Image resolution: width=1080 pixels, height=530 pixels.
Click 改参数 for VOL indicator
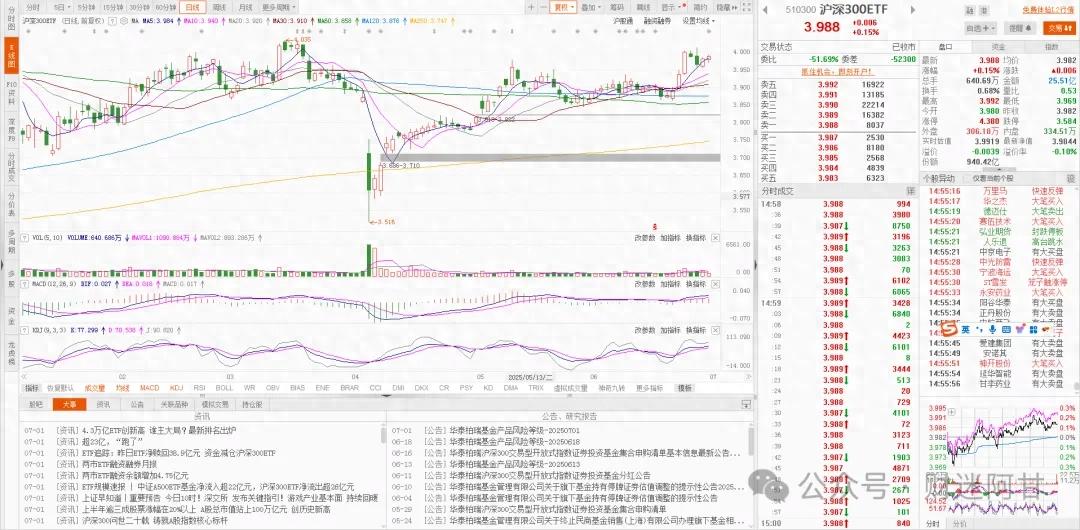click(x=644, y=238)
